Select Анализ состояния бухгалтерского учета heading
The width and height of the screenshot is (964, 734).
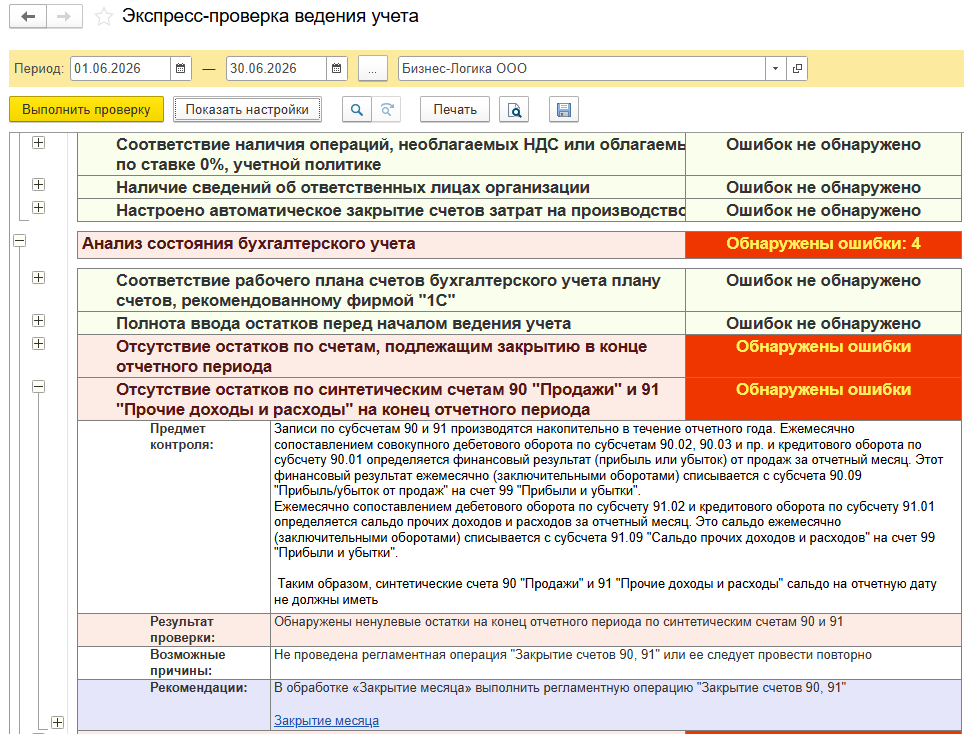tap(248, 243)
